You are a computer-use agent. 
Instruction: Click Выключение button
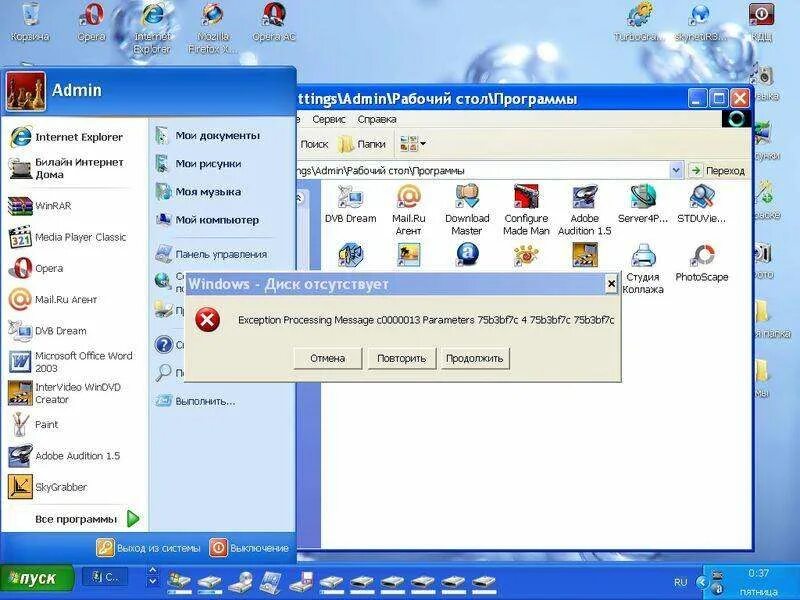[x=249, y=548]
